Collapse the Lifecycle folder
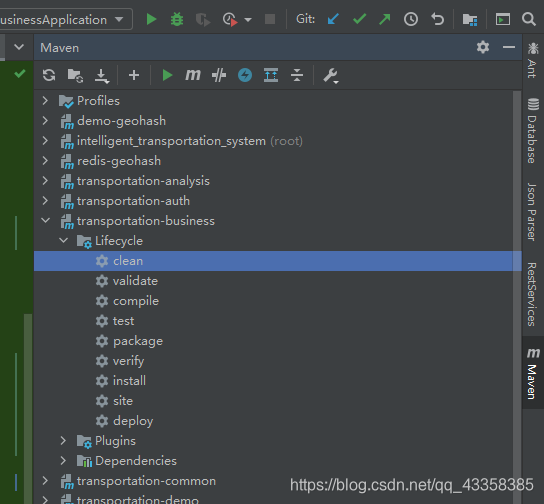 click(63, 240)
